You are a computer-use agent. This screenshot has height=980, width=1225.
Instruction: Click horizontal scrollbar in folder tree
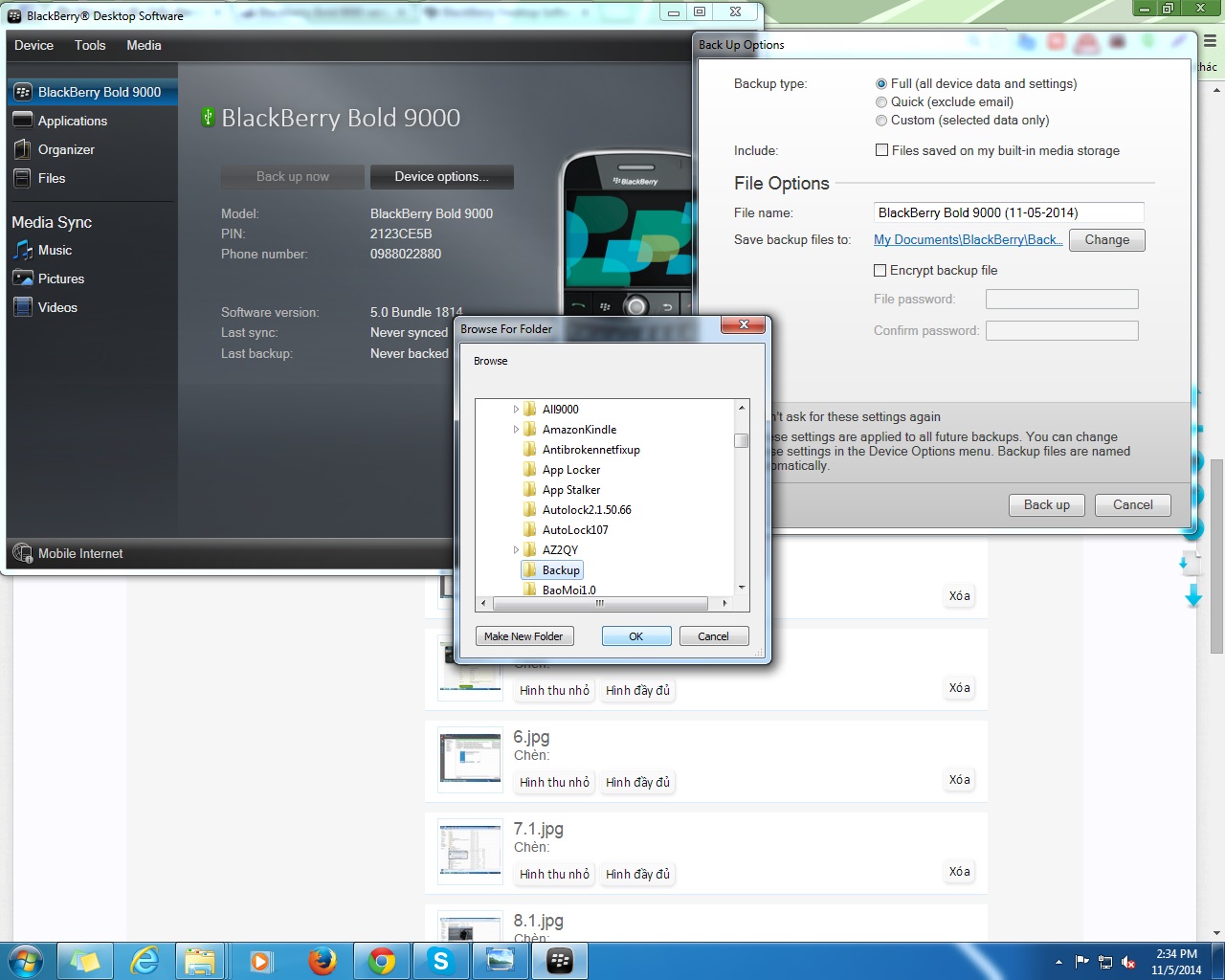point(599,604)
